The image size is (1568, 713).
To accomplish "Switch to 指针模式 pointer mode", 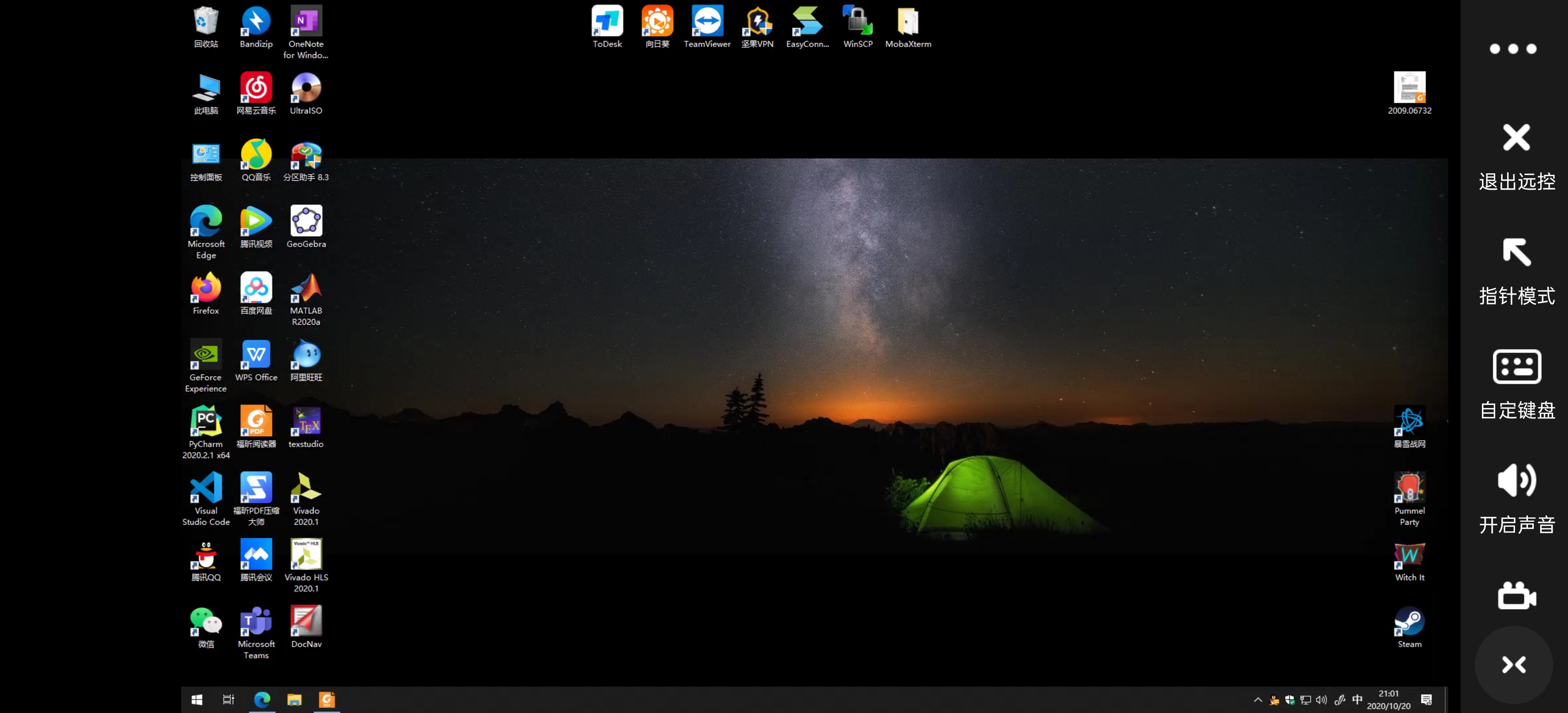I will click(x=1516, y=271).
